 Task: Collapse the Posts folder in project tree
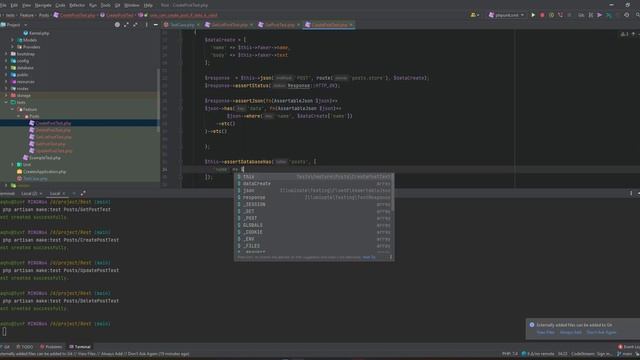tap(19, 116)
